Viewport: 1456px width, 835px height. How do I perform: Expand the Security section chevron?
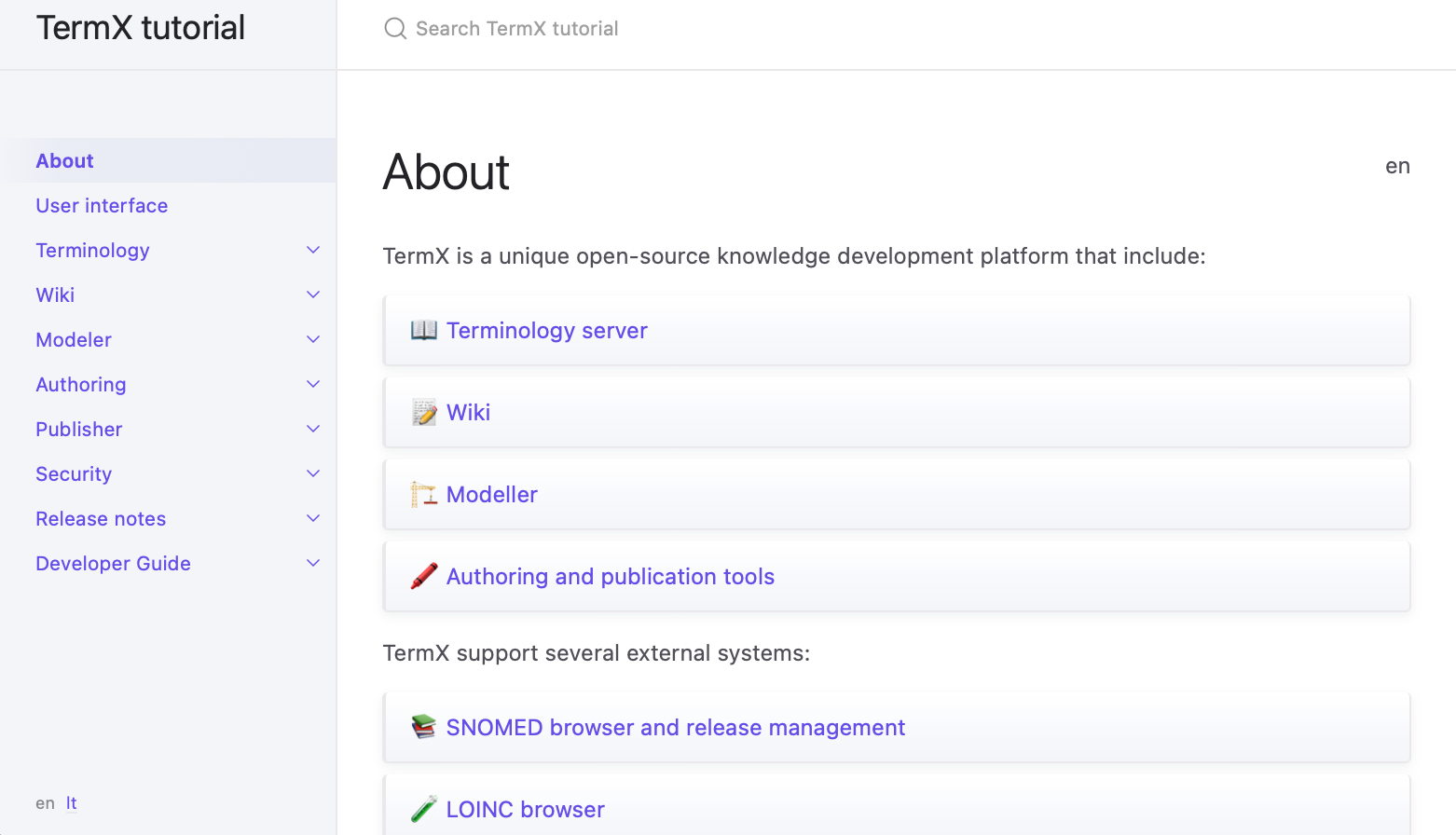[x=313, y=474]
